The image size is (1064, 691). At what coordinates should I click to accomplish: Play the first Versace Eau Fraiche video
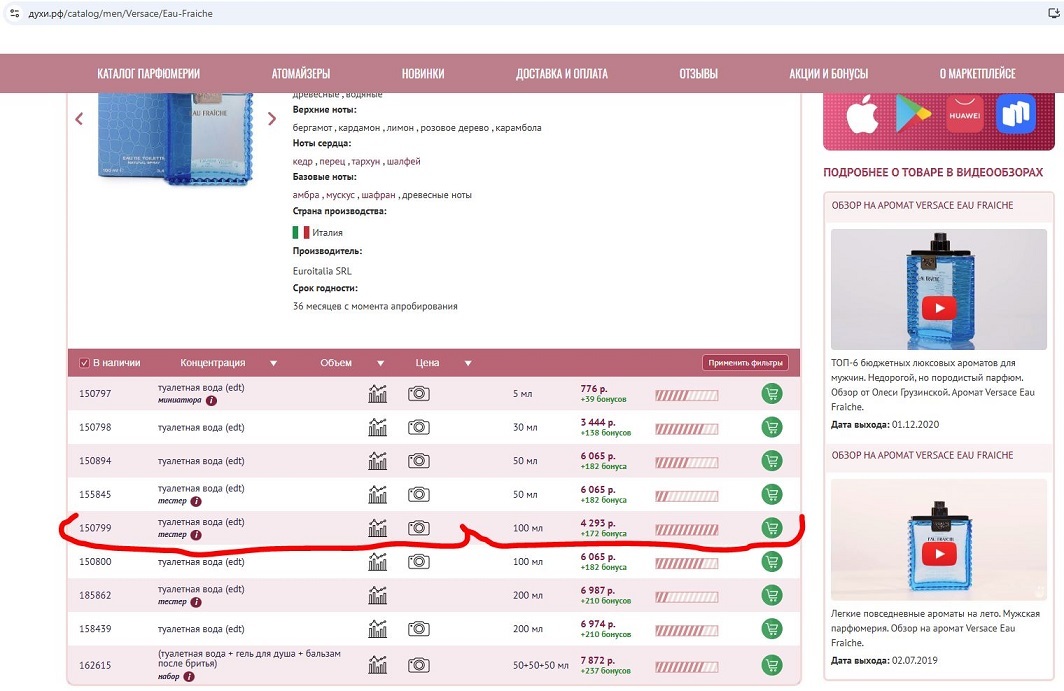point(937,308)
